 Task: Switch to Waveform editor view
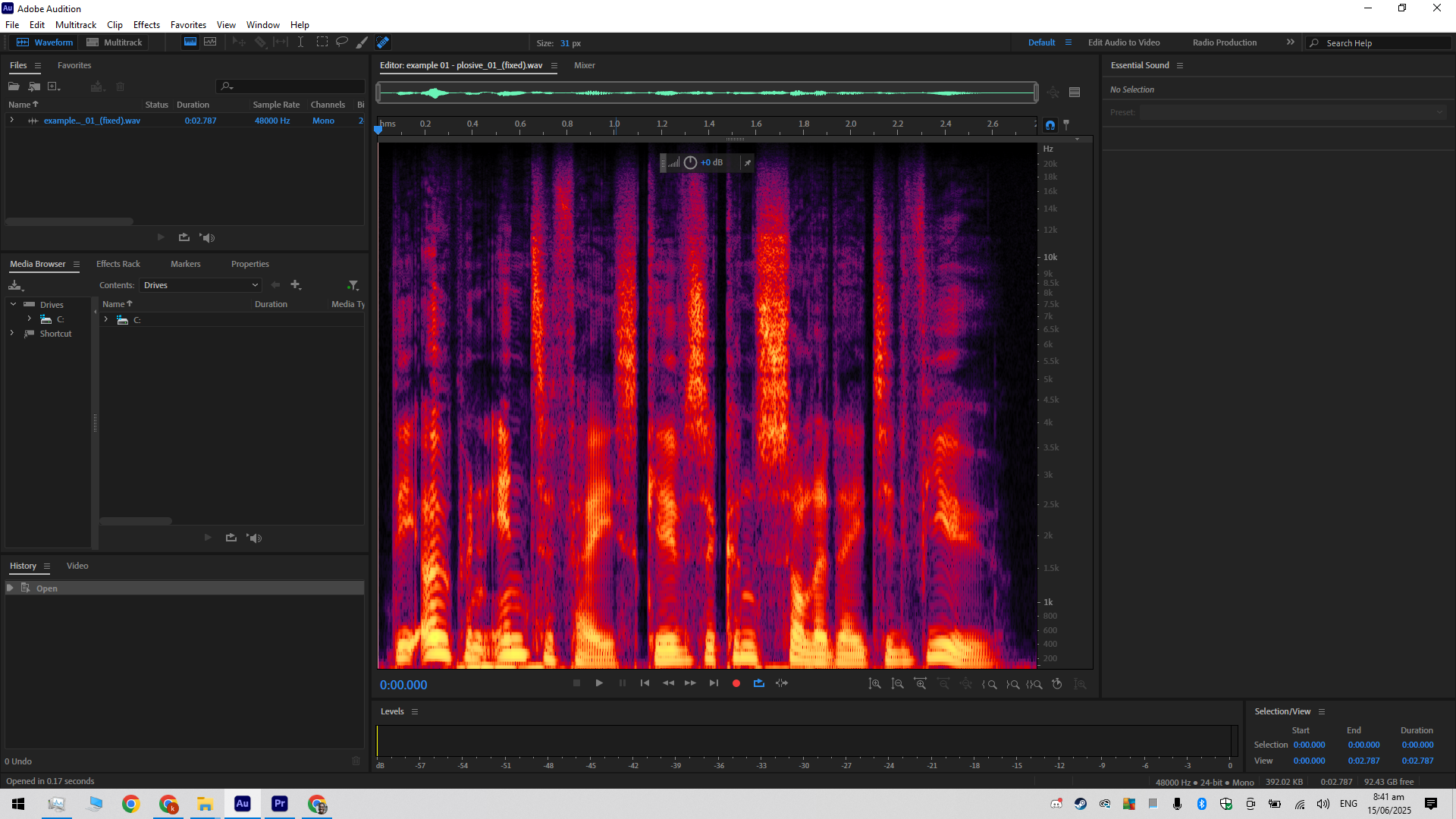coord(45,42)
